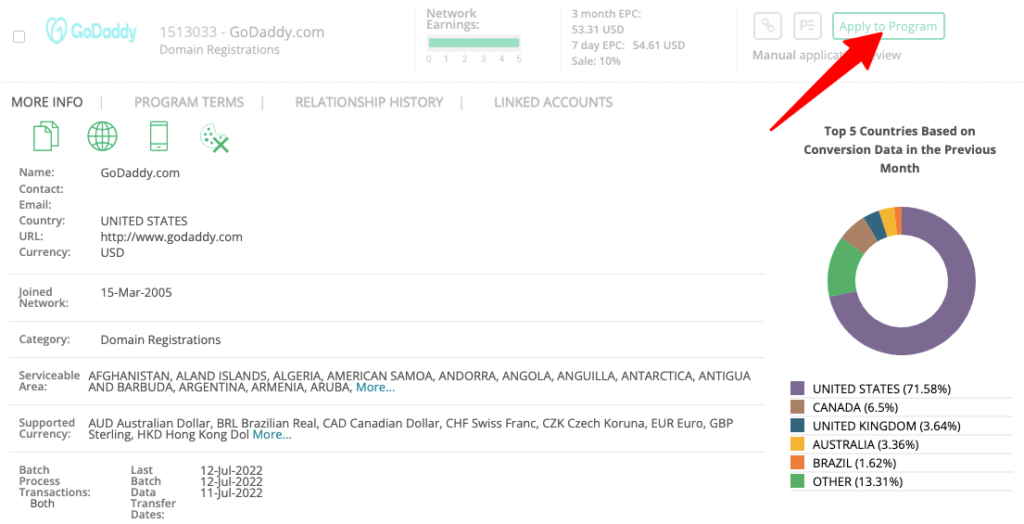Click the mobile phone icon
The width and height of the screenshot is (1024, 524).
pos(158,136)
